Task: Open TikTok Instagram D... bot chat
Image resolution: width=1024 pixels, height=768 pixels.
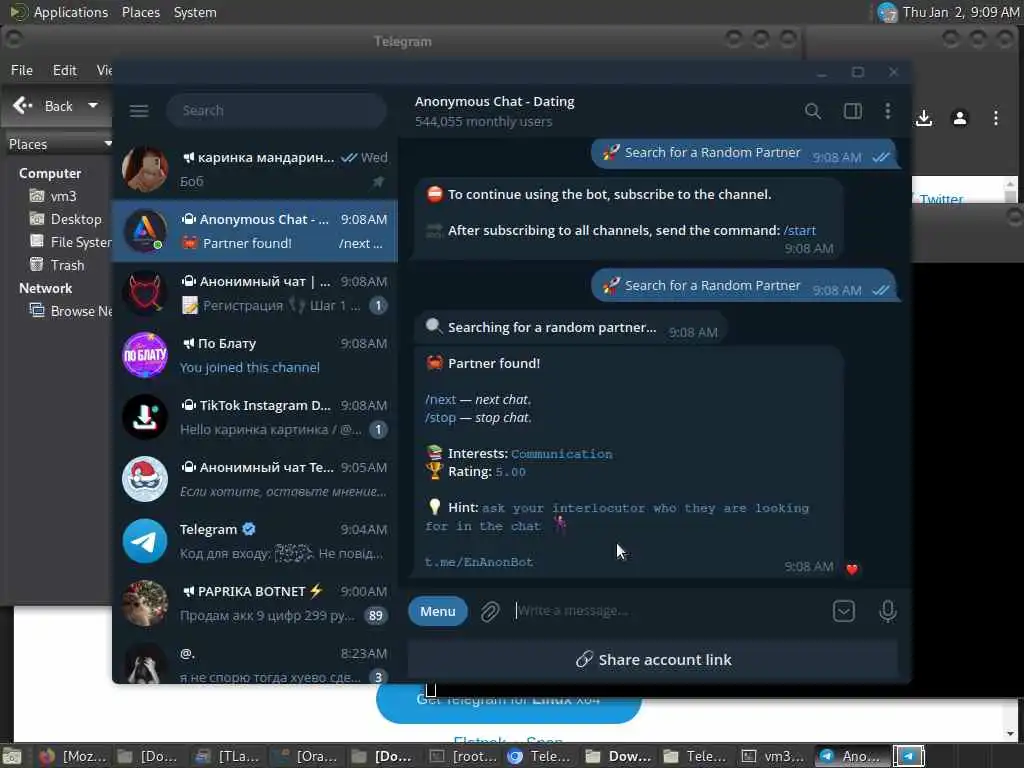Action: tap(255, 417)
